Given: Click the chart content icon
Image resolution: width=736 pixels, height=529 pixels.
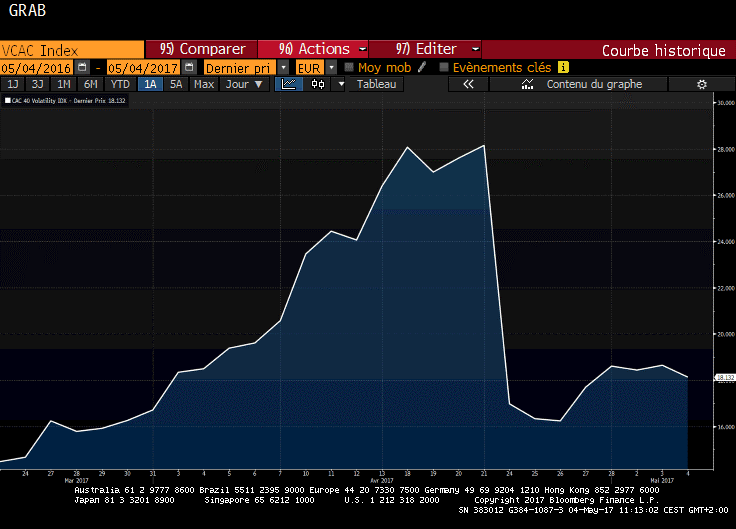Looking at the screenshot, I should 528,84.
